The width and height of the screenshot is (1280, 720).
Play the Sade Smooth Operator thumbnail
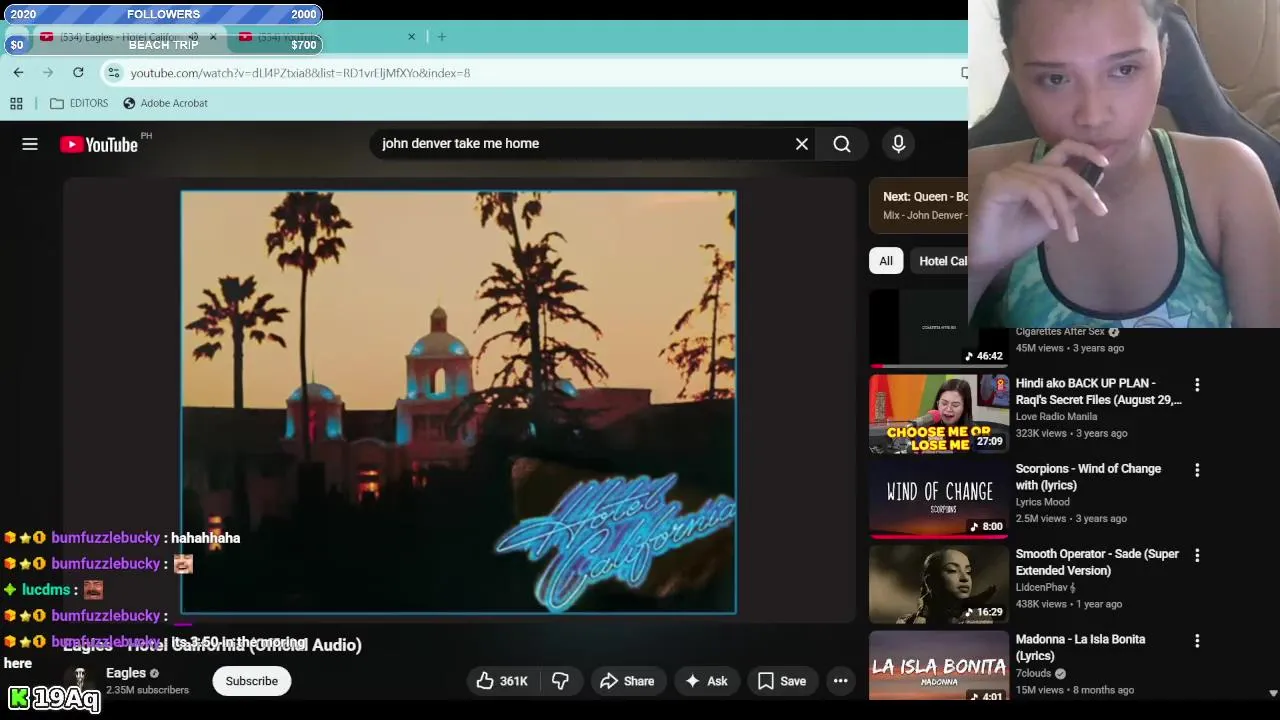(x=939, y=584)
